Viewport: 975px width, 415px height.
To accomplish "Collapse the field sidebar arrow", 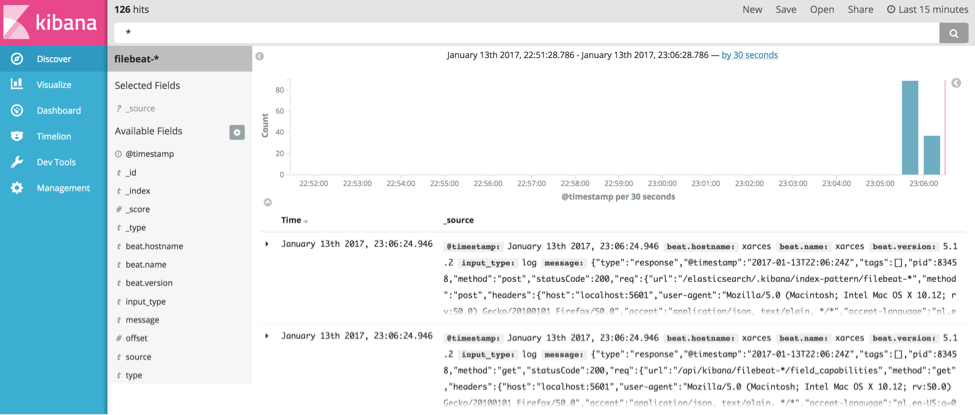I will click(x=260, y=56).
